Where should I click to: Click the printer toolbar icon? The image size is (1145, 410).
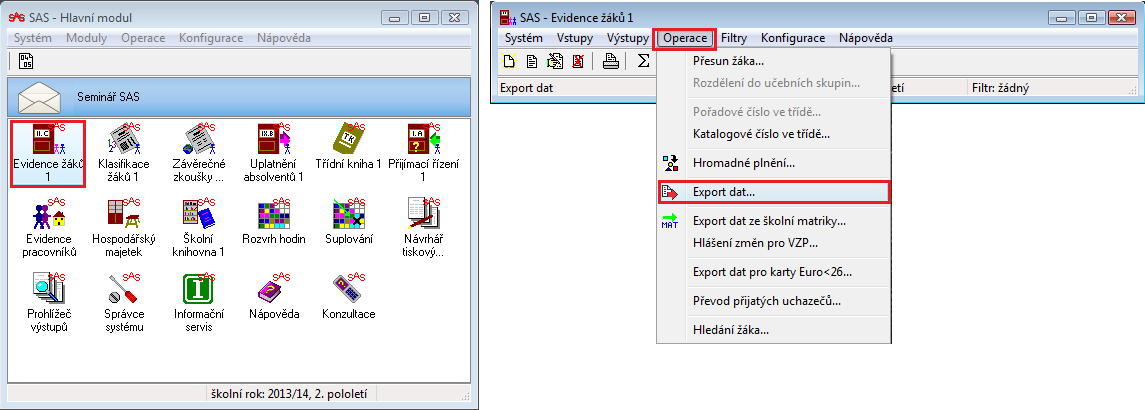click(x=610, y=61)
